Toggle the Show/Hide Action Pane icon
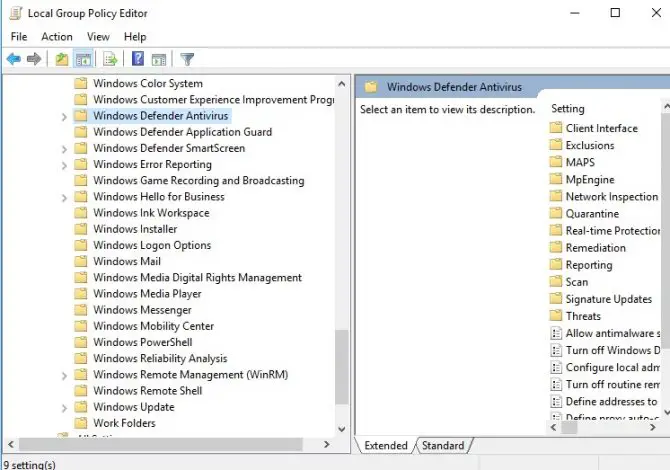 (159, 59)
